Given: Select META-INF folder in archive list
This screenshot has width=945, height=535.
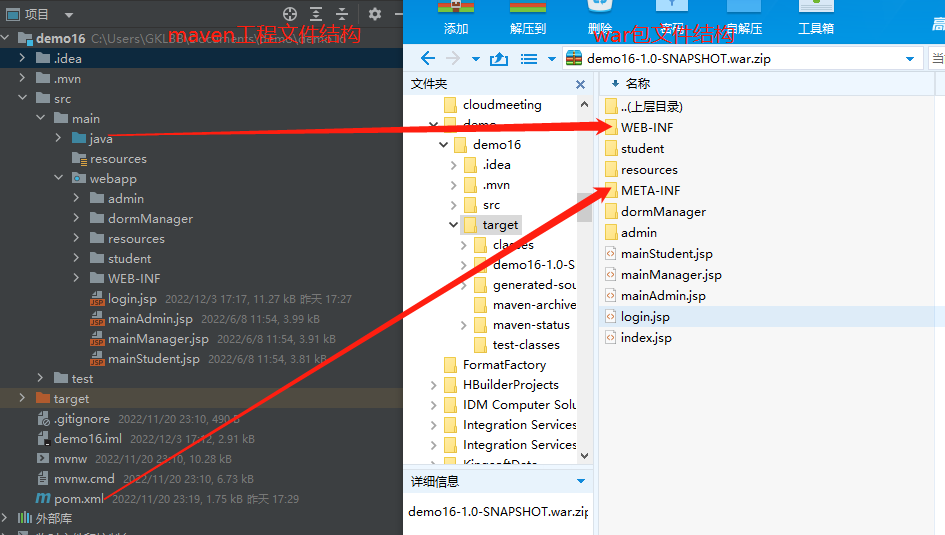Looking at the screenshot, I should point(642,190).
